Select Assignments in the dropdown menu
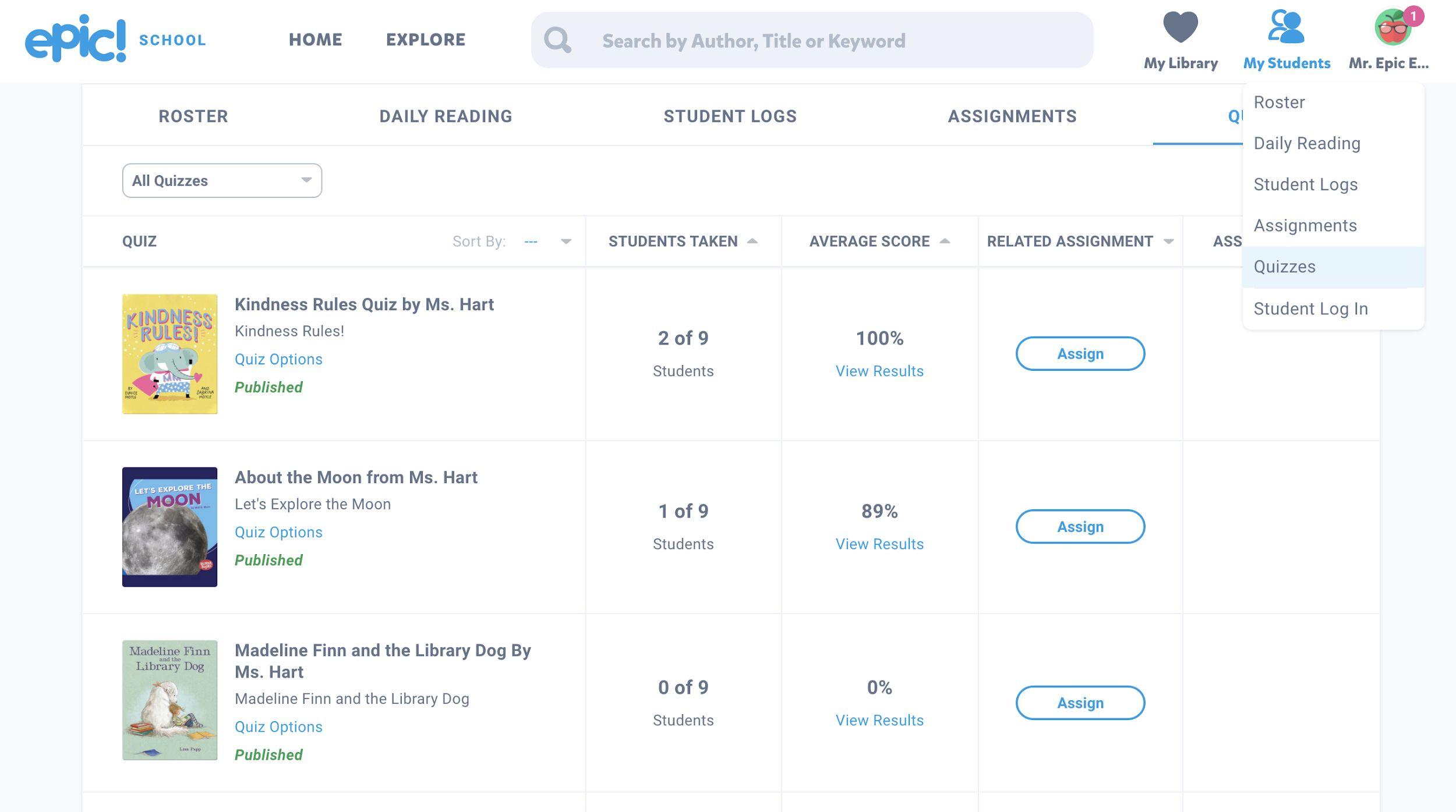The width and height of the screenshot is (1456, 812). coord(1306,225)
